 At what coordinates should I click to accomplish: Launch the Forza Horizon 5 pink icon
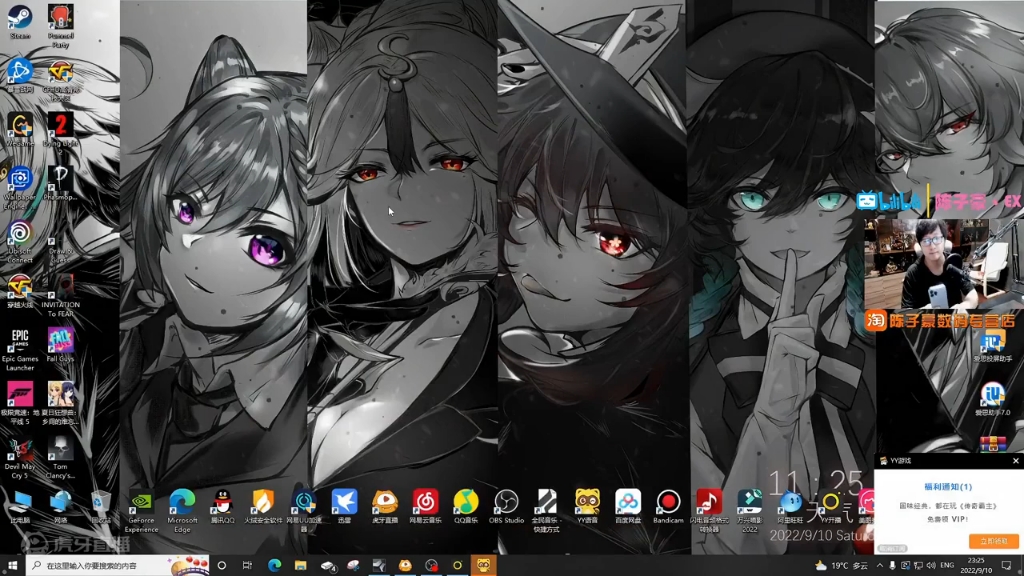click(x=20, y=404)
